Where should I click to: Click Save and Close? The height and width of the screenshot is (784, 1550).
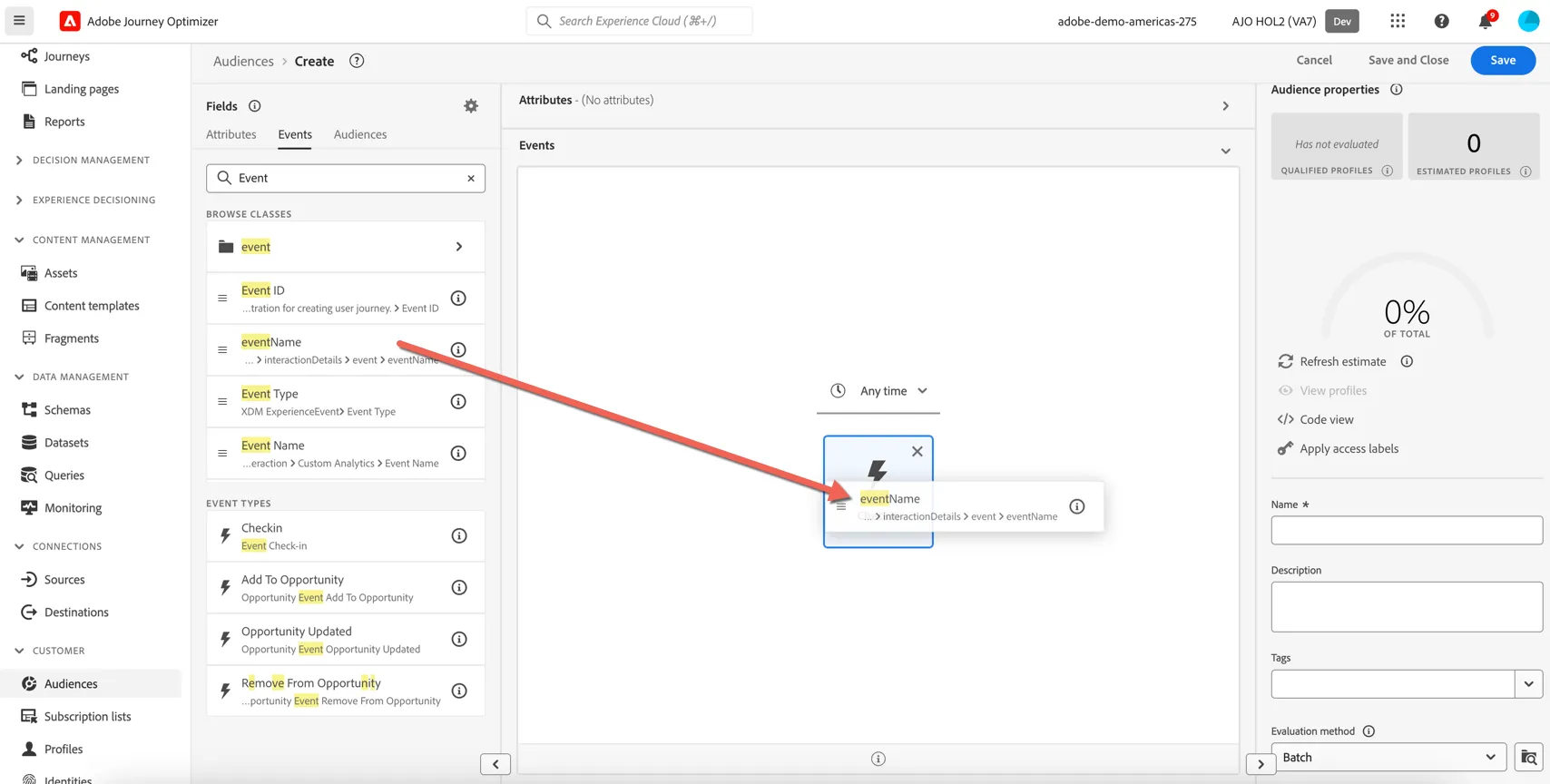coord(1408,61)
